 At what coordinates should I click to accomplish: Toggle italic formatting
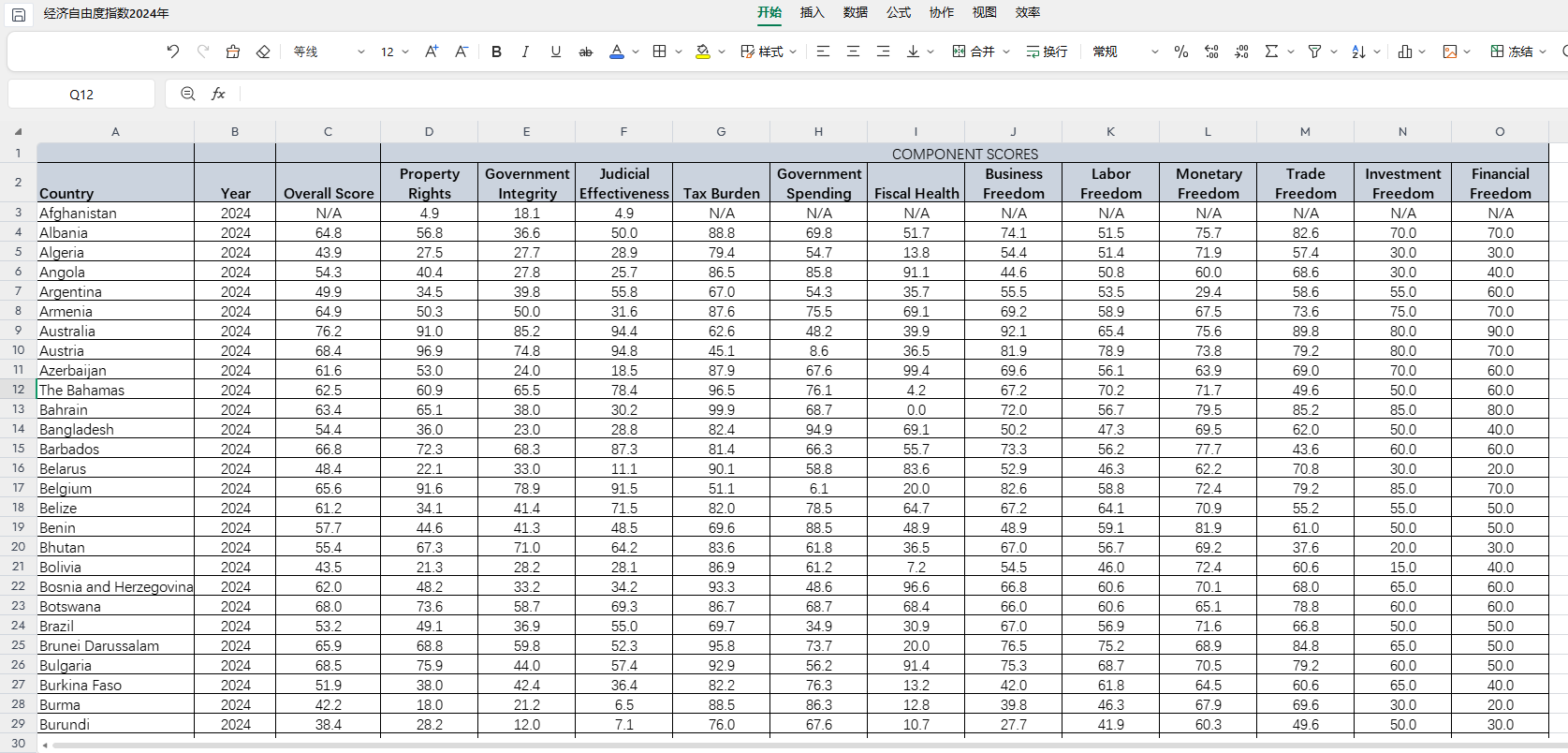[525, 52]
